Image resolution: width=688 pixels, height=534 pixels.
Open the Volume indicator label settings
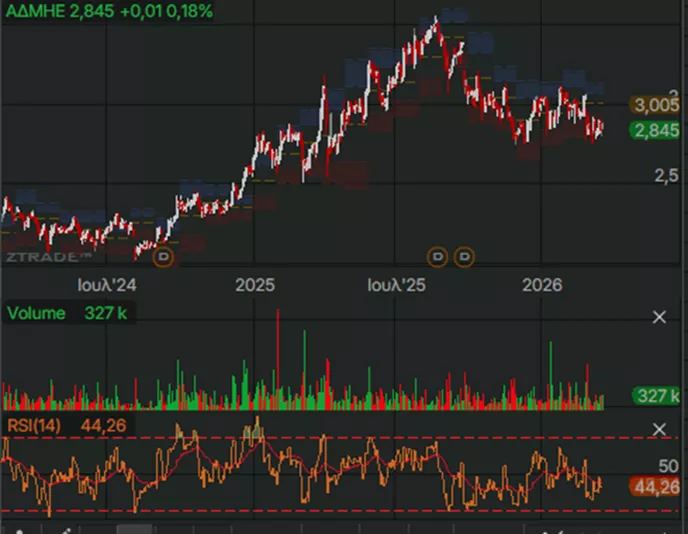pyautogui.click(x=36, y=313)
